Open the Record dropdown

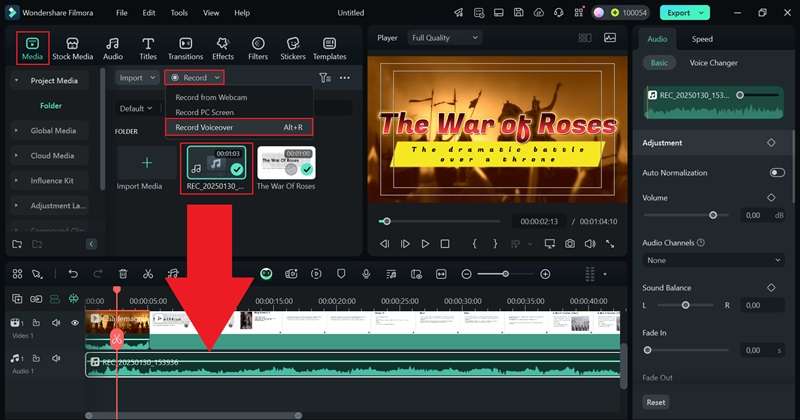pos(194,78)
